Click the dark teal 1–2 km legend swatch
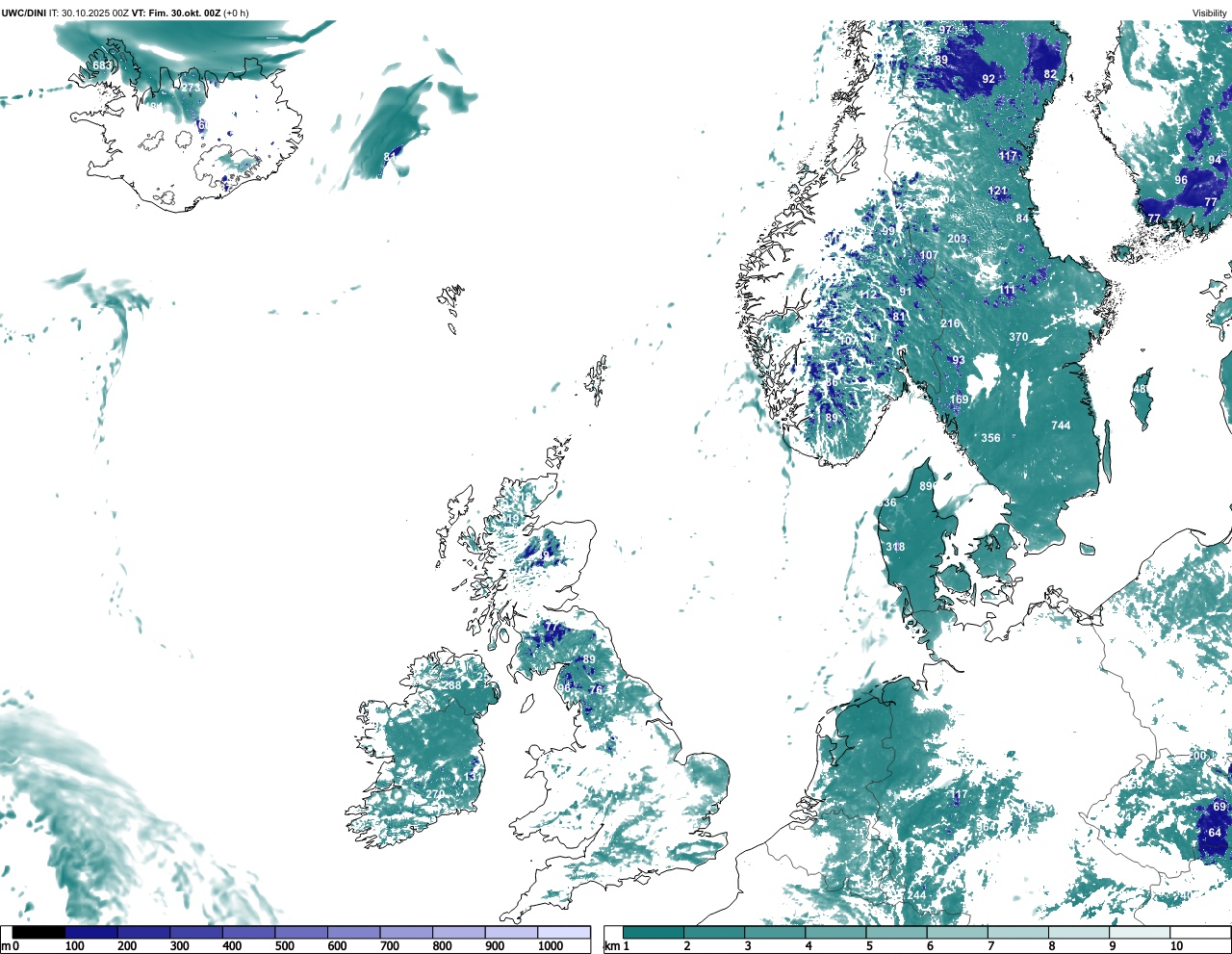This screenshot has width=1232, height=954. coord(654,932)
